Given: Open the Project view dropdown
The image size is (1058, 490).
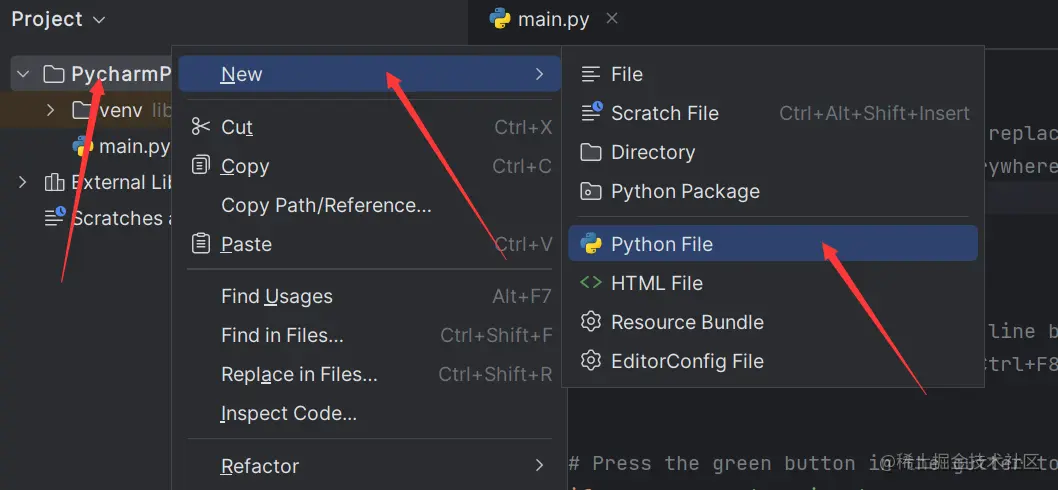Looking at the screenshot, I should 58,19.
